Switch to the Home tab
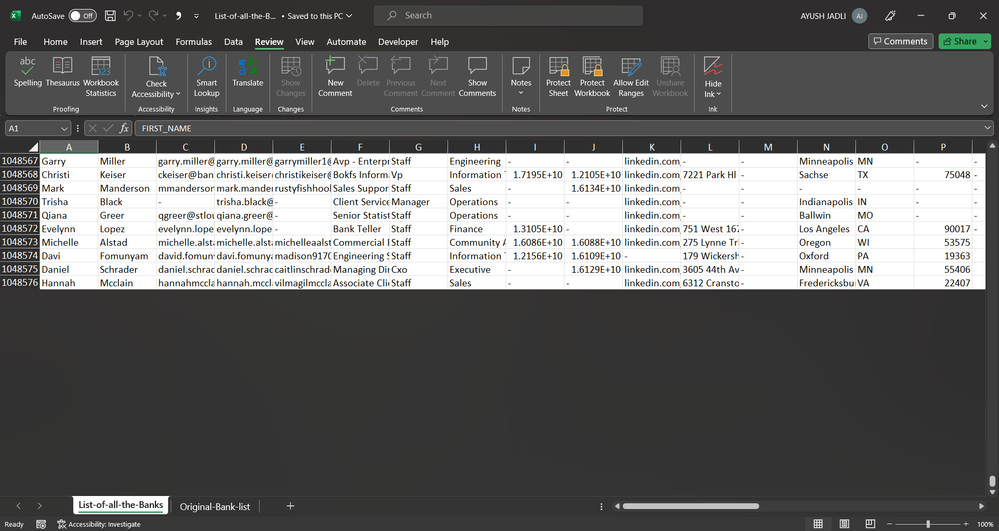Viewport: 999px width, 531px height. [55, 41]
